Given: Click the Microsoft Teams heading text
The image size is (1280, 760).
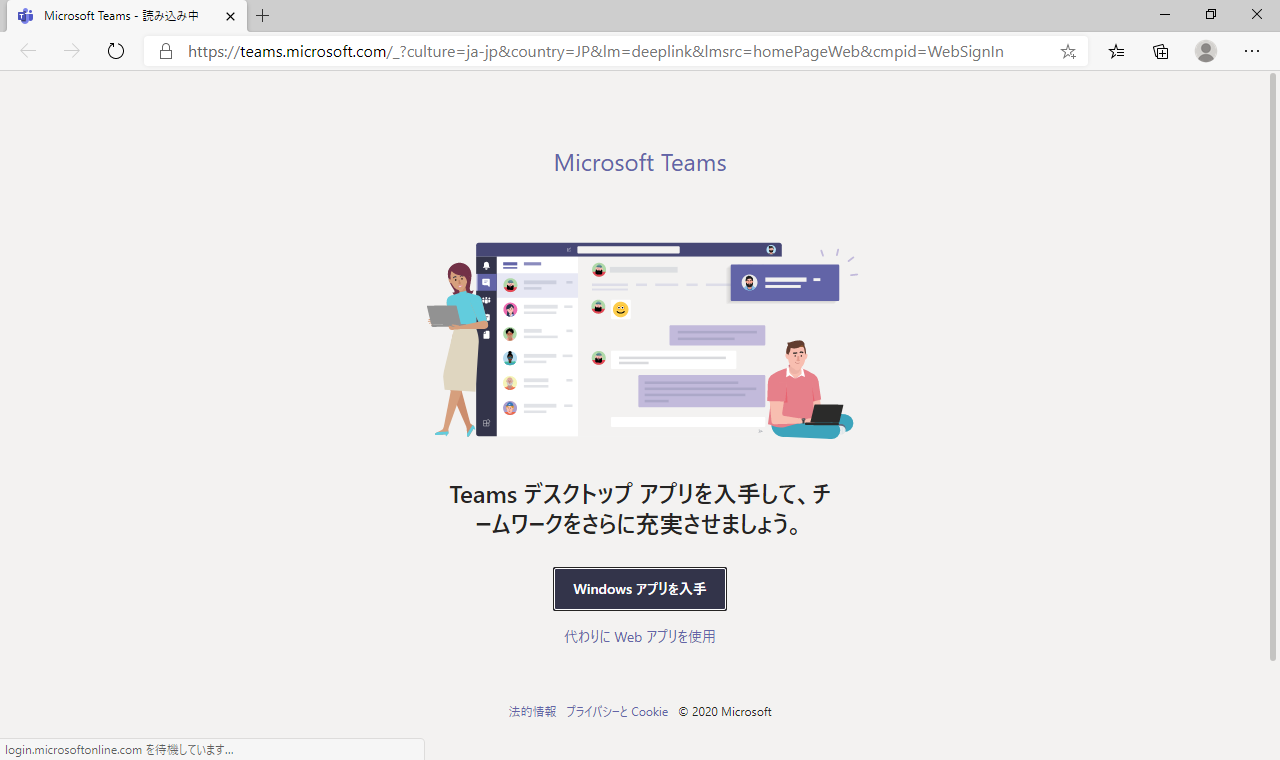Looking at the screenshot, I should [640, 163].
